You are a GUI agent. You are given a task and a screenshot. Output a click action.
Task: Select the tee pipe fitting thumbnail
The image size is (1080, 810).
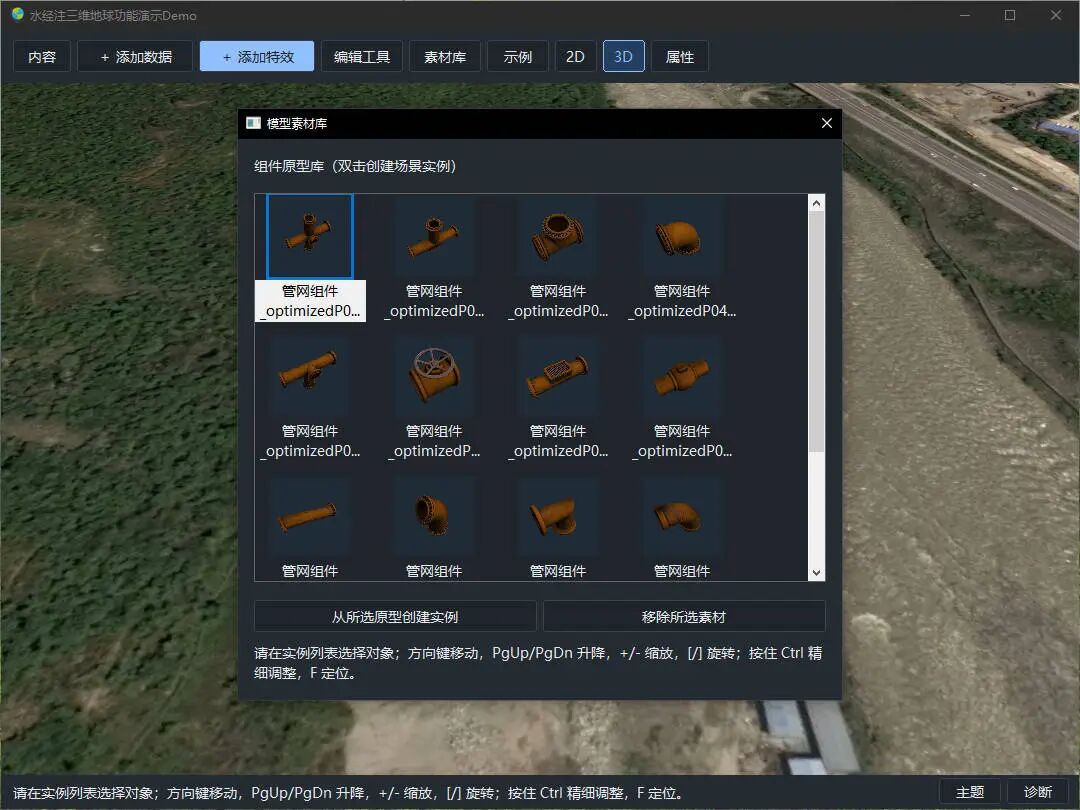point(434,236)
